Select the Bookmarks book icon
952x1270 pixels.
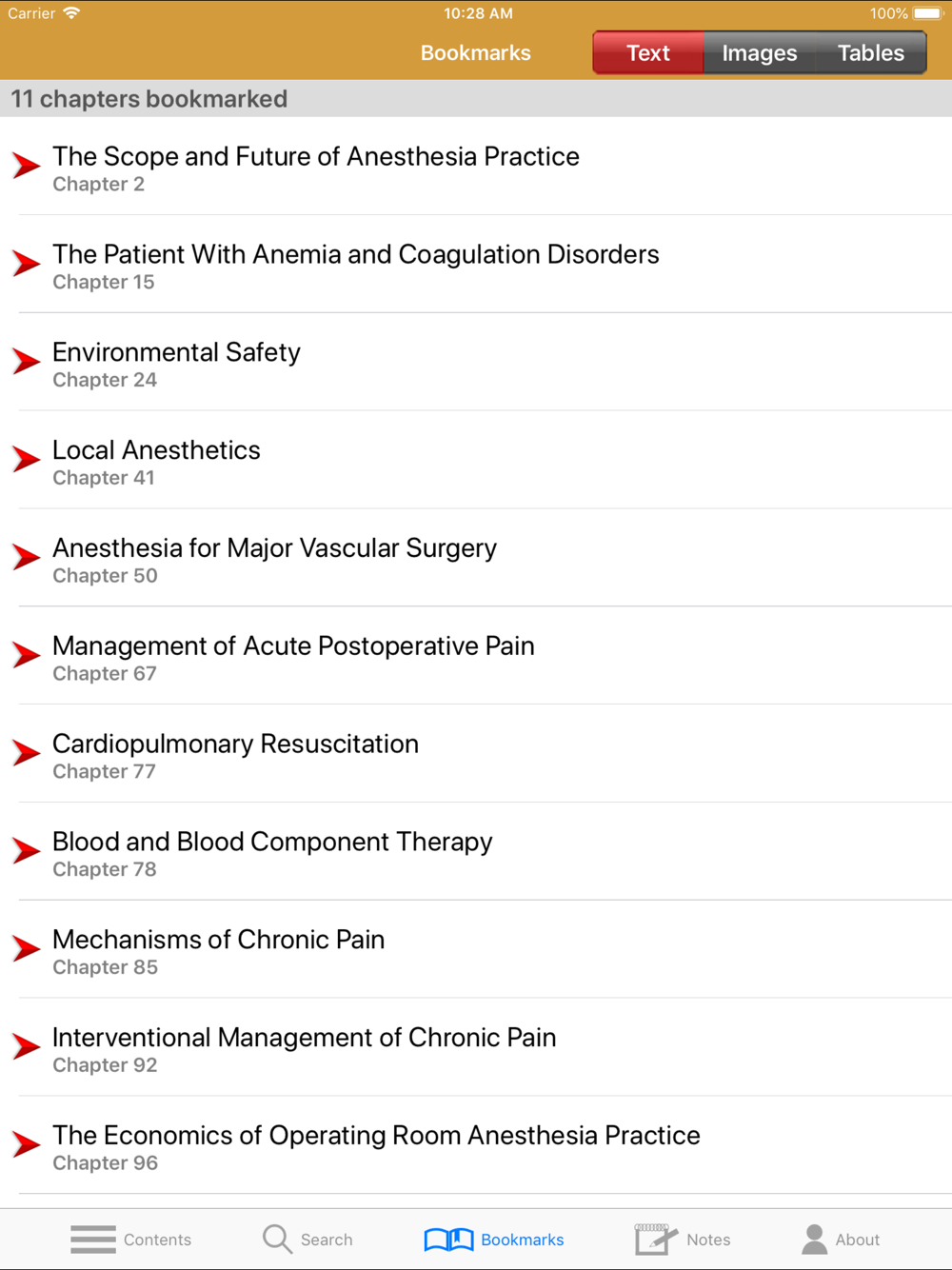click(x=448, y=1239)
